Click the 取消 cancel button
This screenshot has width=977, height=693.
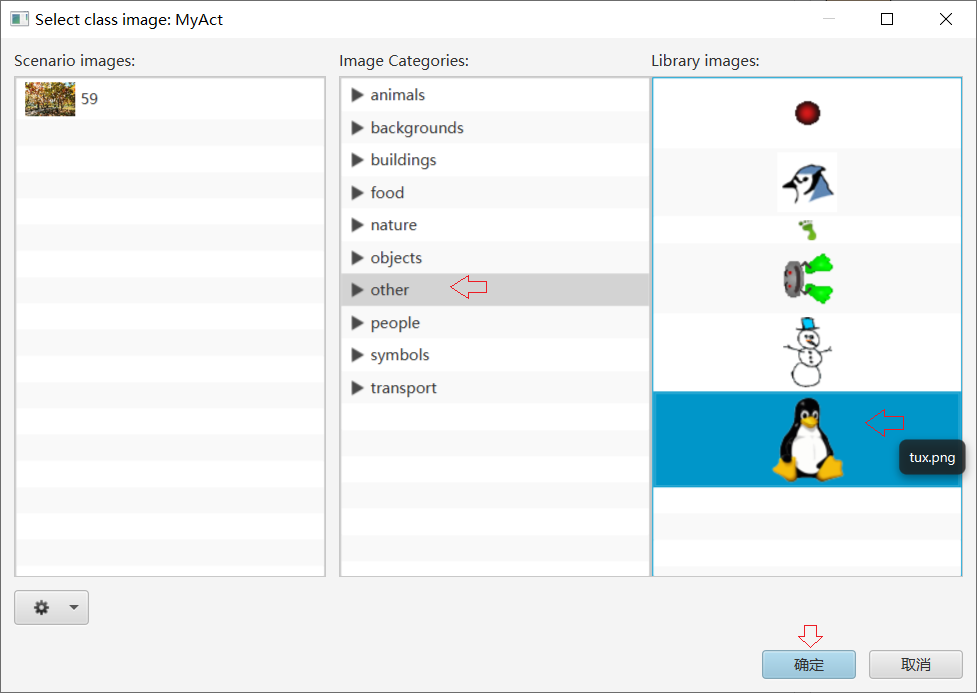point(915,665)
